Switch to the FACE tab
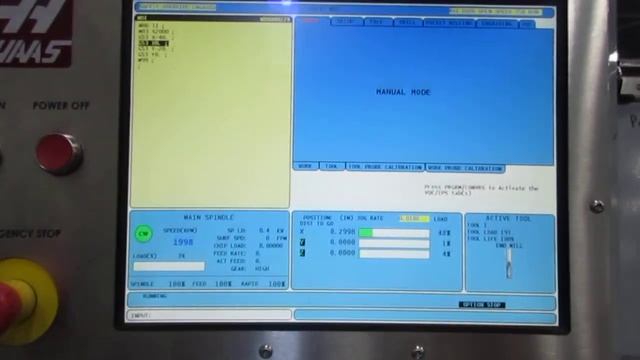The width and height of the screenshot is (640, 360). click(x=378, y=22)
